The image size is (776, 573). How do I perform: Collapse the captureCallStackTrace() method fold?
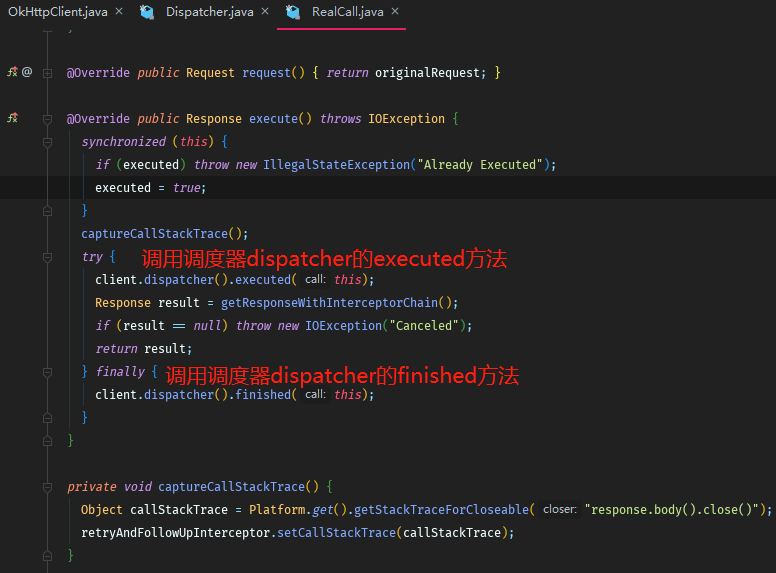(48, 487)
